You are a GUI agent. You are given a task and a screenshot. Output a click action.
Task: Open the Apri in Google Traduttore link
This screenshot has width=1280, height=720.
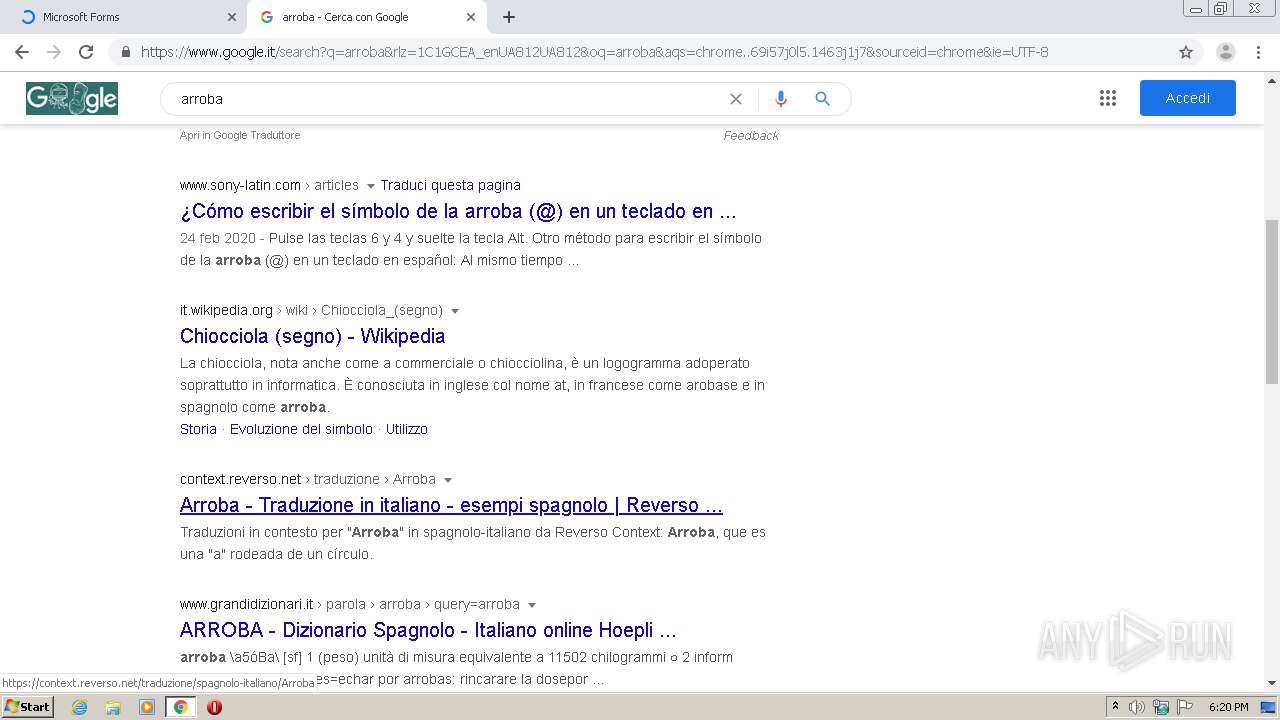coord(240,135)
